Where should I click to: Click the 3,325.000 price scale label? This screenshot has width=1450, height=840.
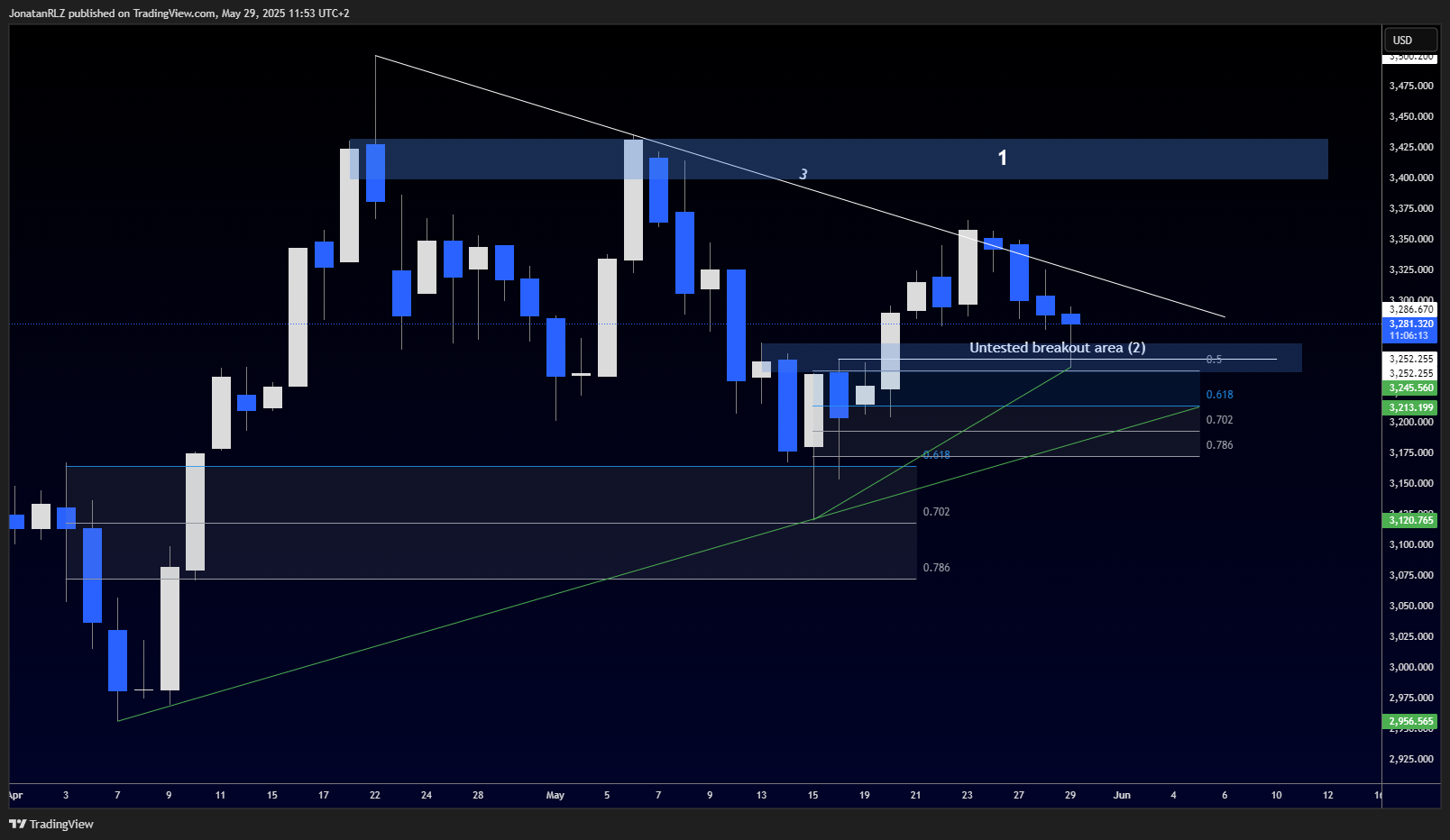[x=1411, y=269]
